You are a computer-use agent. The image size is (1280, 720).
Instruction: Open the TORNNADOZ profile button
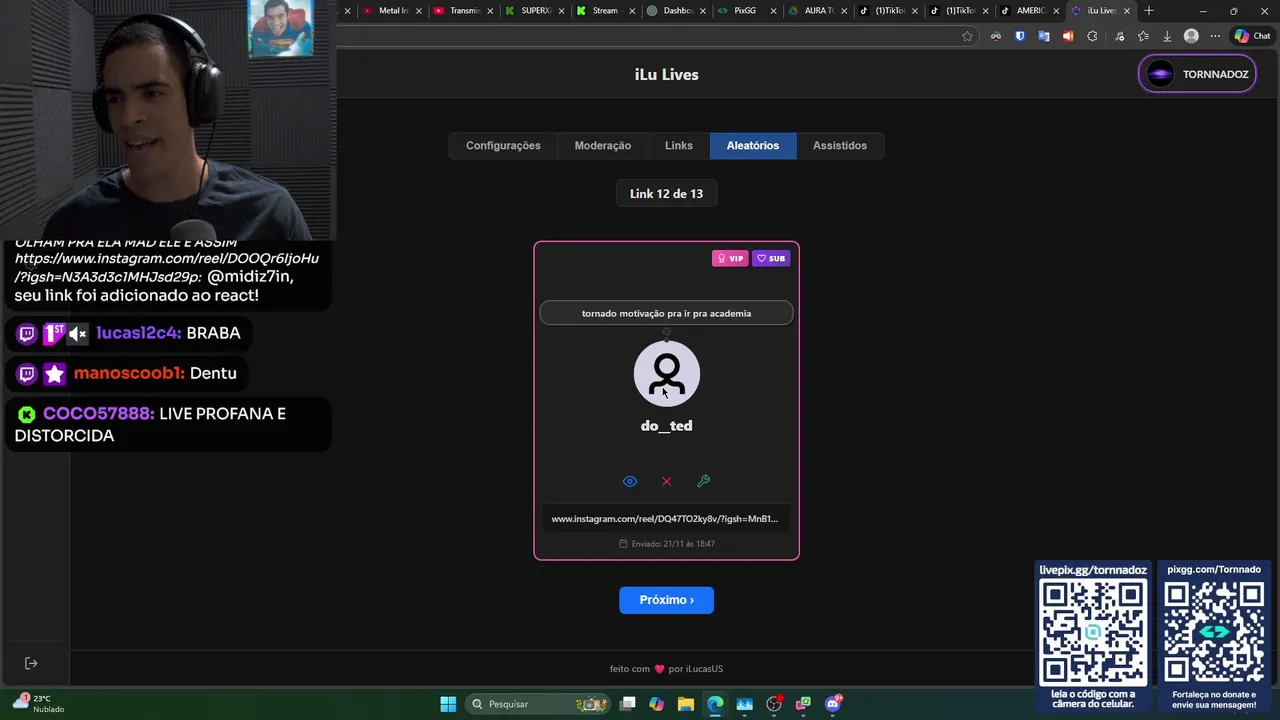click(x=1197, y=74)
